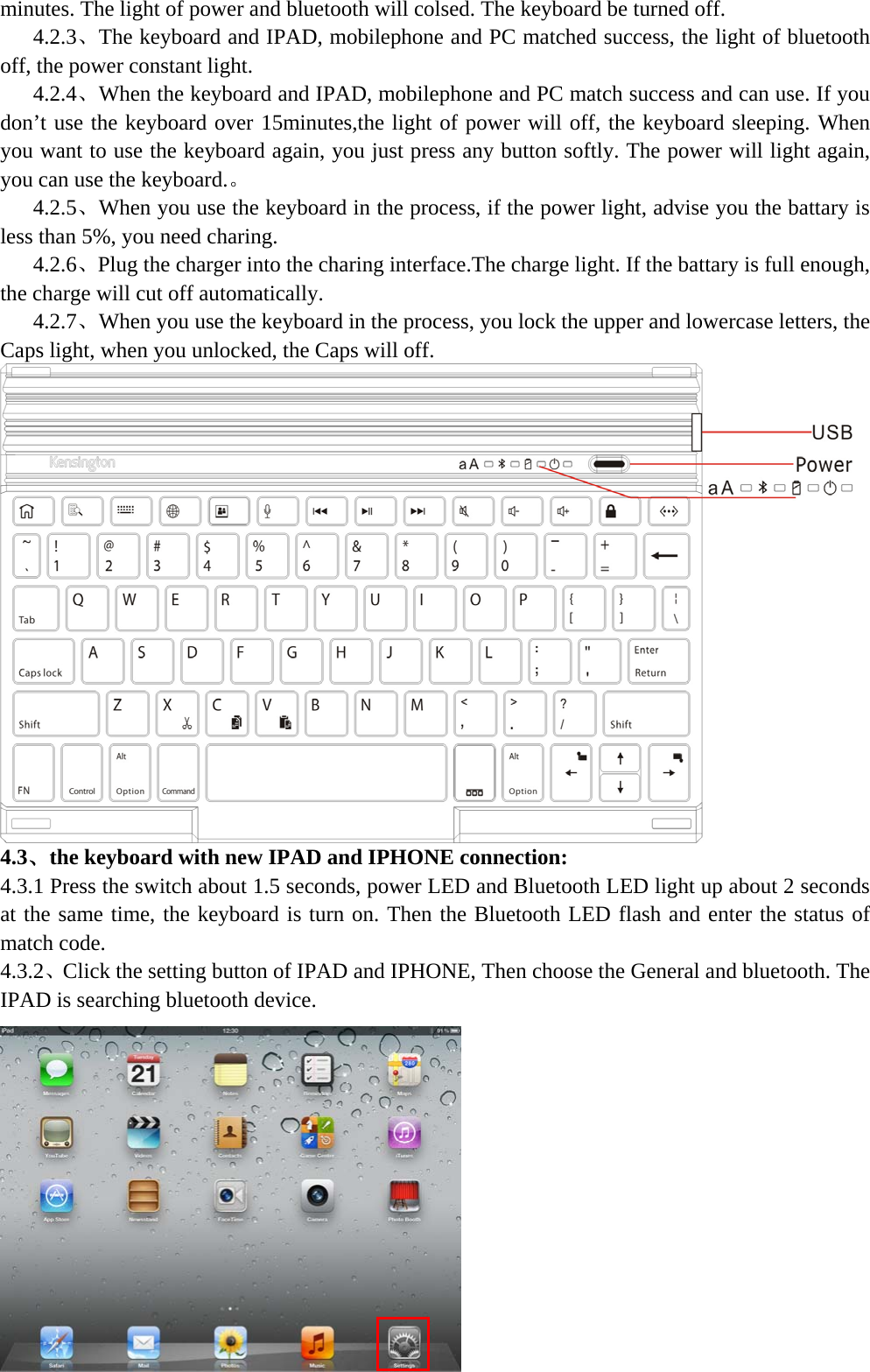Click the tilde key left of 1
This screenshot has height=1372, width=870.
point(26,556)
